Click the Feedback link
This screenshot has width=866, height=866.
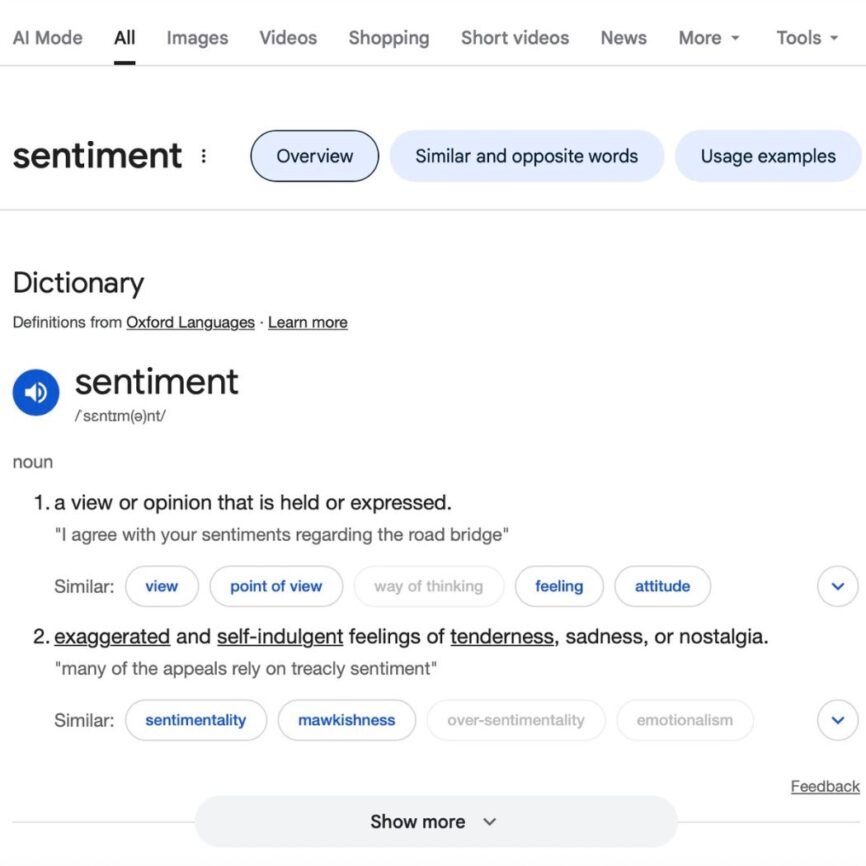coord(824,786)
